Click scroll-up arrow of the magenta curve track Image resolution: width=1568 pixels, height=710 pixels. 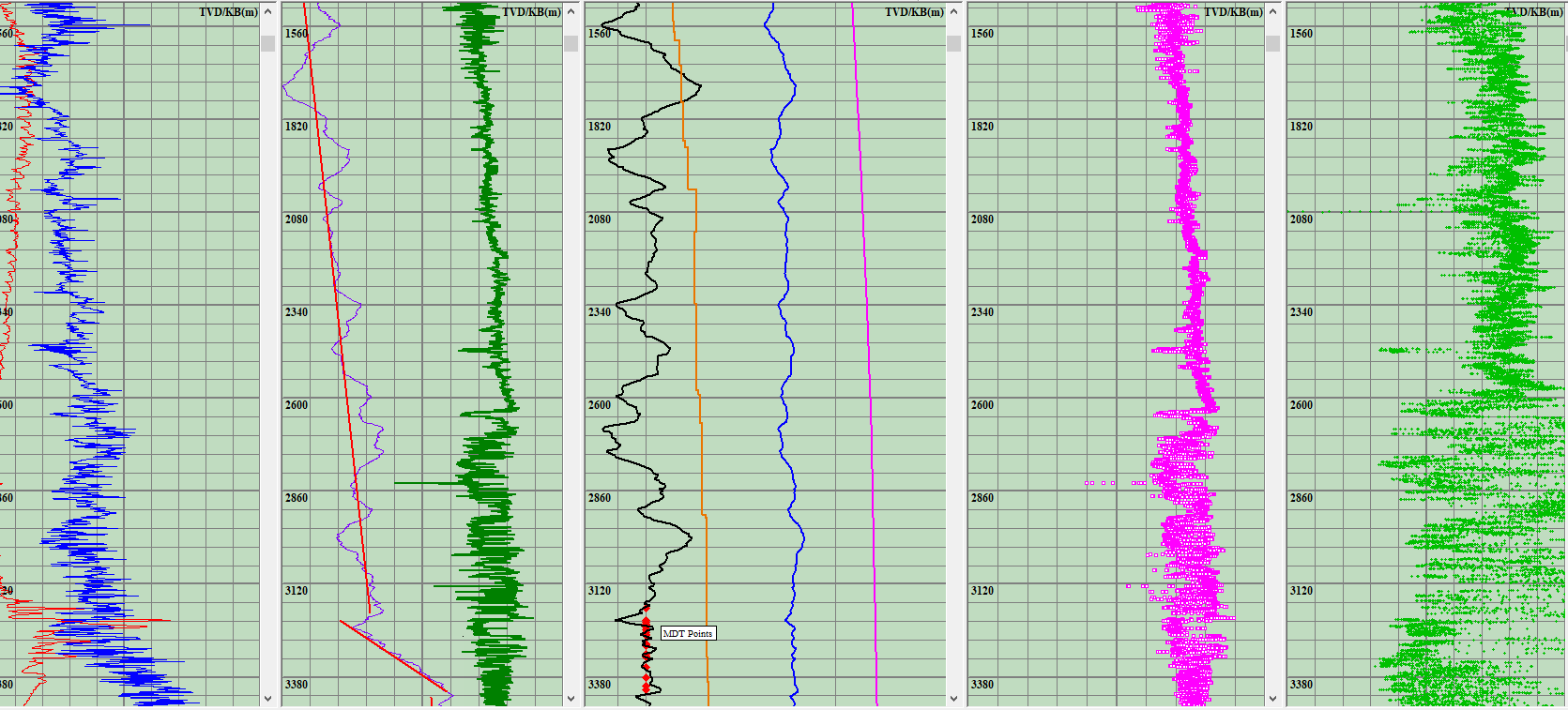(x=1272, y=11)
